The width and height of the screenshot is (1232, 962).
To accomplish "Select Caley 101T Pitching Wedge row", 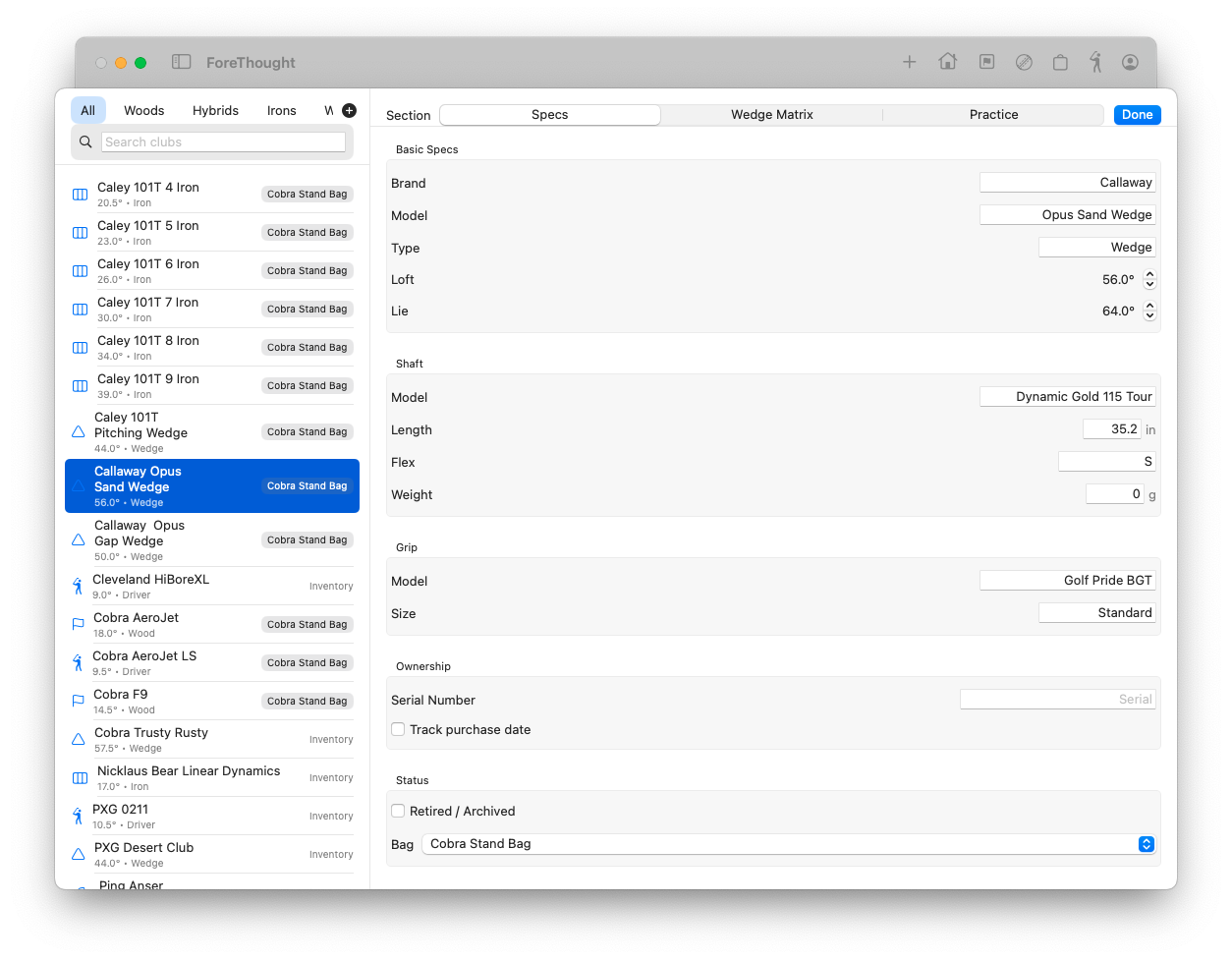I will [x=212, y=432].
